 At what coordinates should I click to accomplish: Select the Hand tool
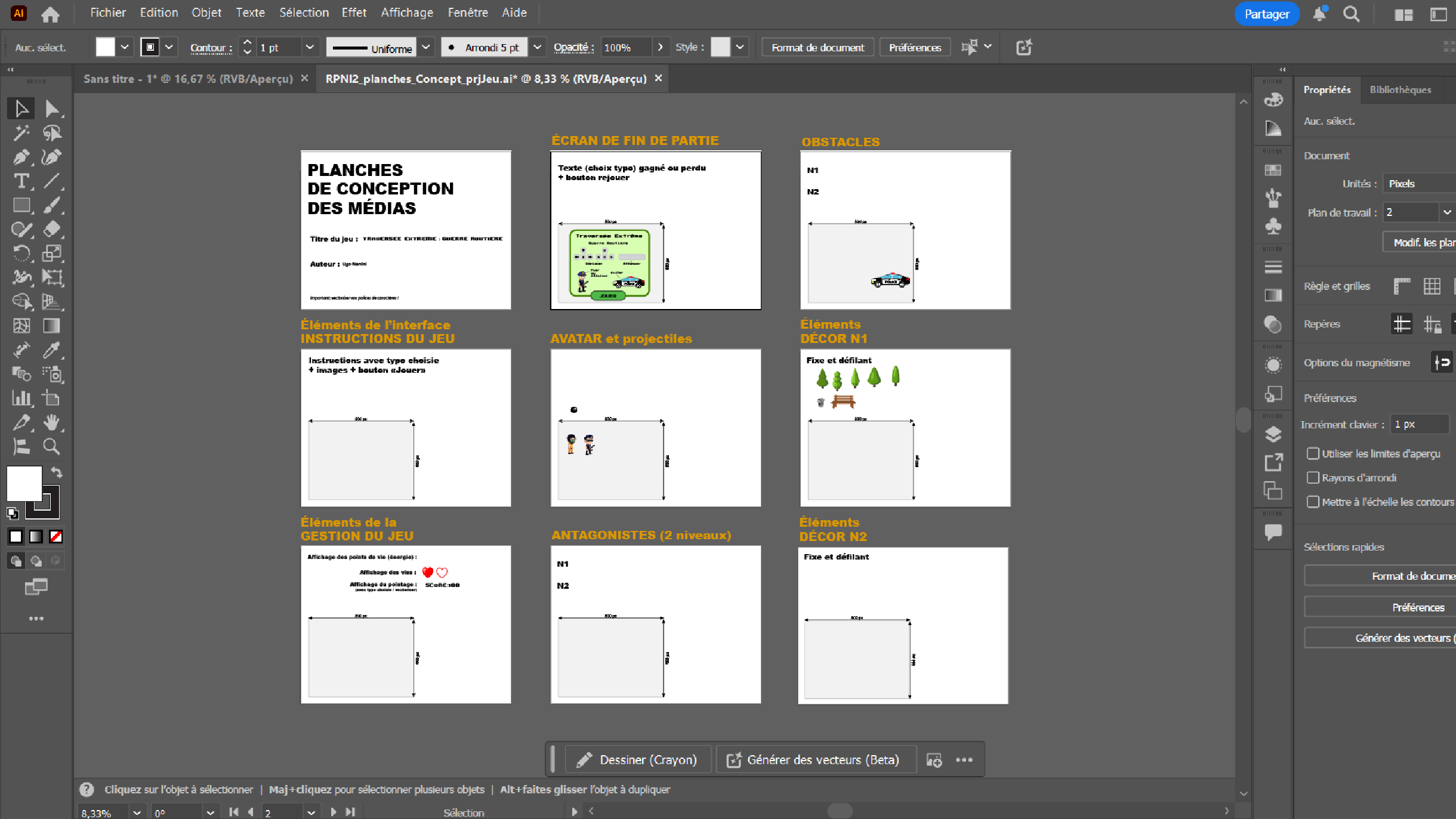(51, 422)
